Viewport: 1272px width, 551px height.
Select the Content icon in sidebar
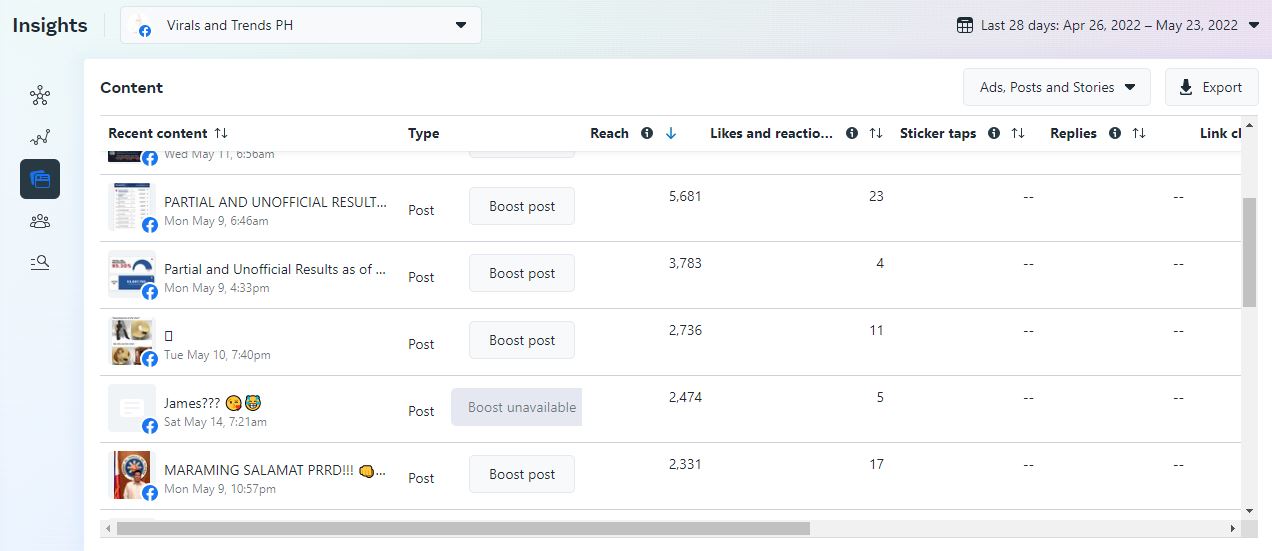tap(40, 179)
